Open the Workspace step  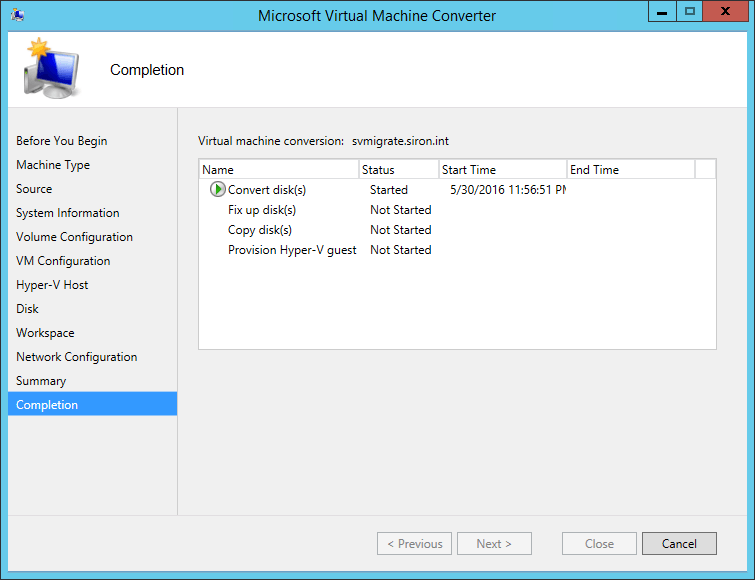pos(45,333)
